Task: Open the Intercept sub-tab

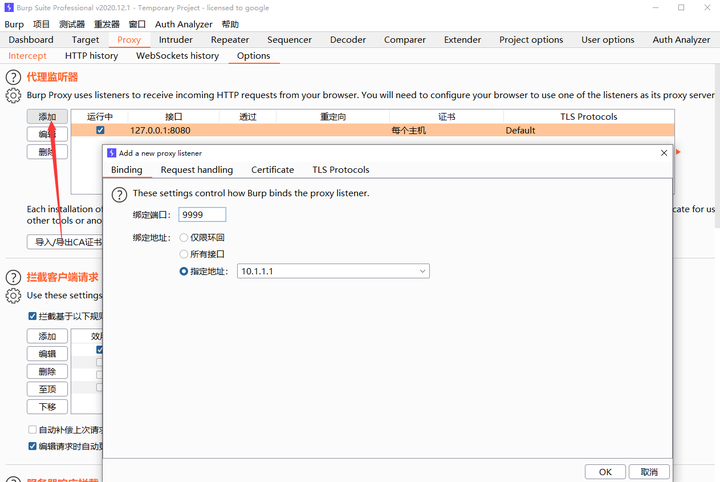Action: 28,56
